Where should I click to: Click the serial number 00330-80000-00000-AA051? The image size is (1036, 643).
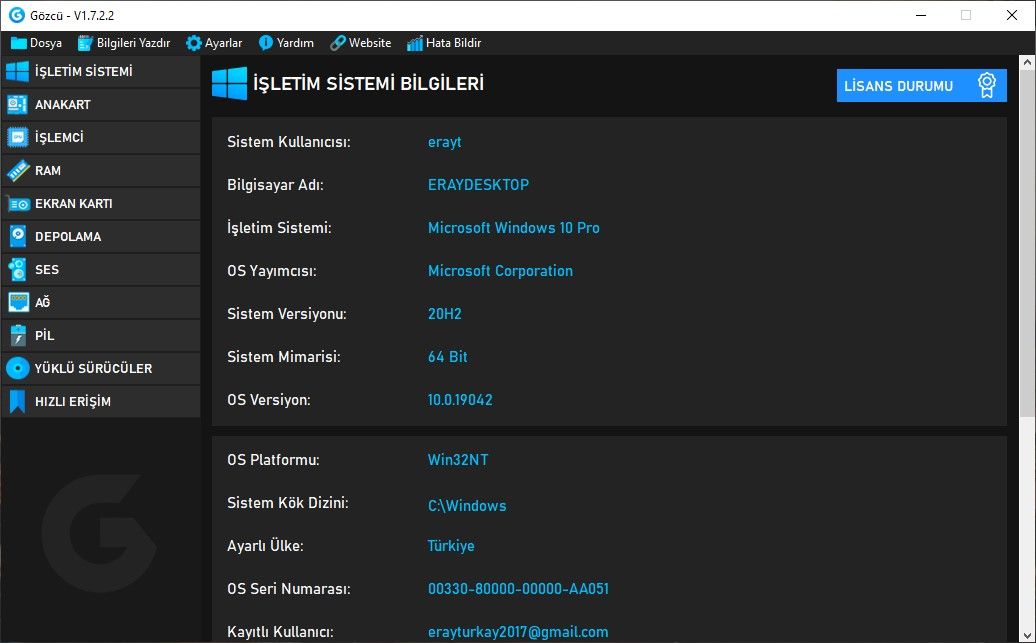518,589
